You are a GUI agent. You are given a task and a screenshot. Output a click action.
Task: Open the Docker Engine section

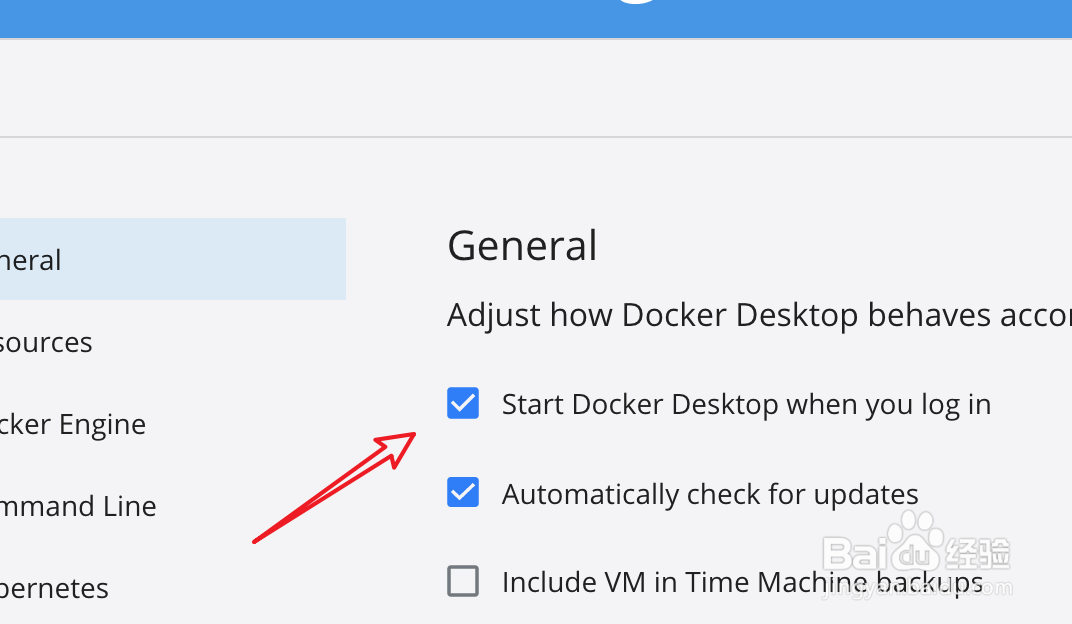72,424
